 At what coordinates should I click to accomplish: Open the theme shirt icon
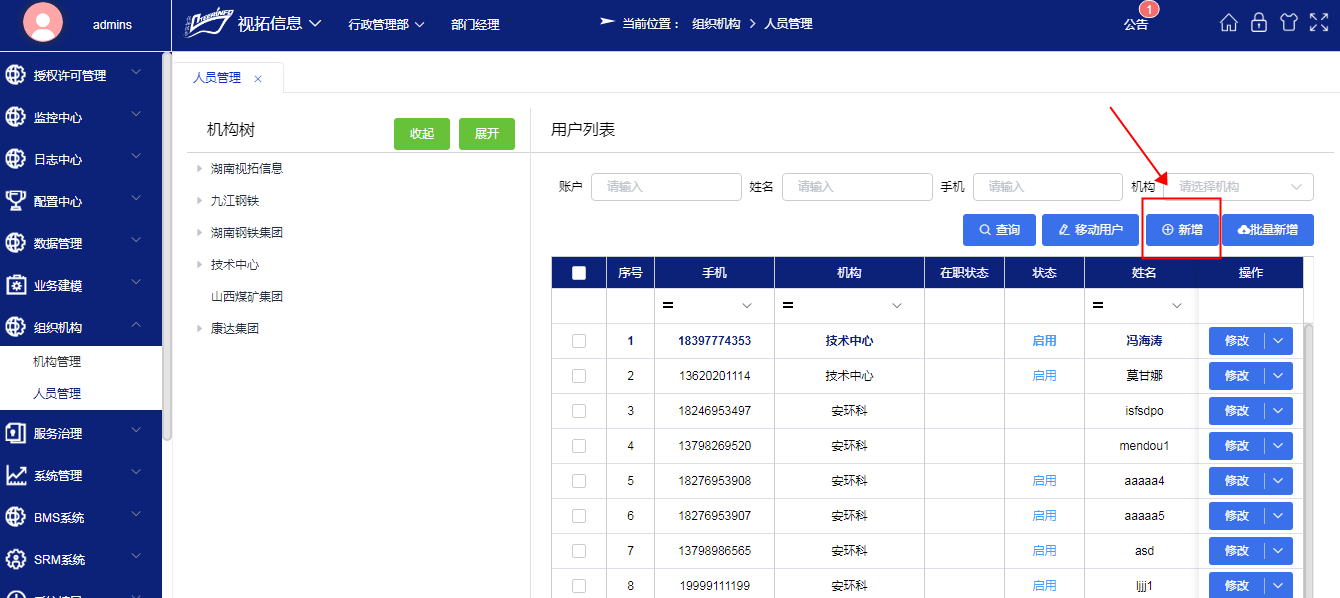pyautogui.click(x=1288, y=23)
